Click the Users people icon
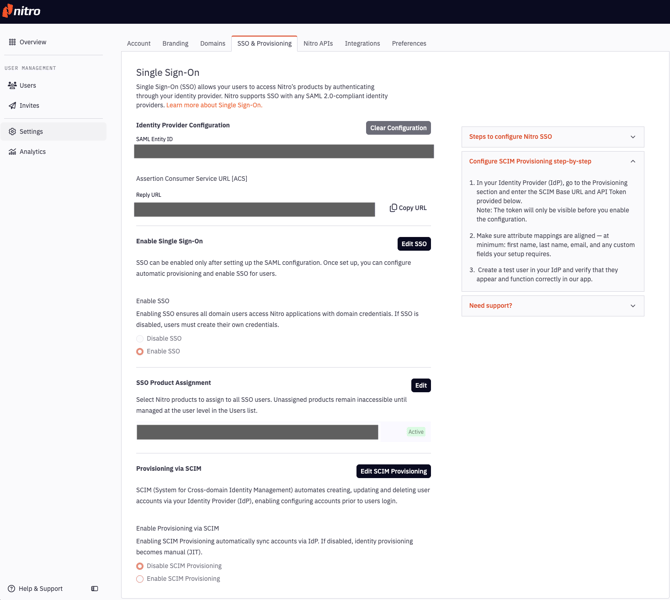The height and width of the screenshot is (600, 670). click(12, 85)
